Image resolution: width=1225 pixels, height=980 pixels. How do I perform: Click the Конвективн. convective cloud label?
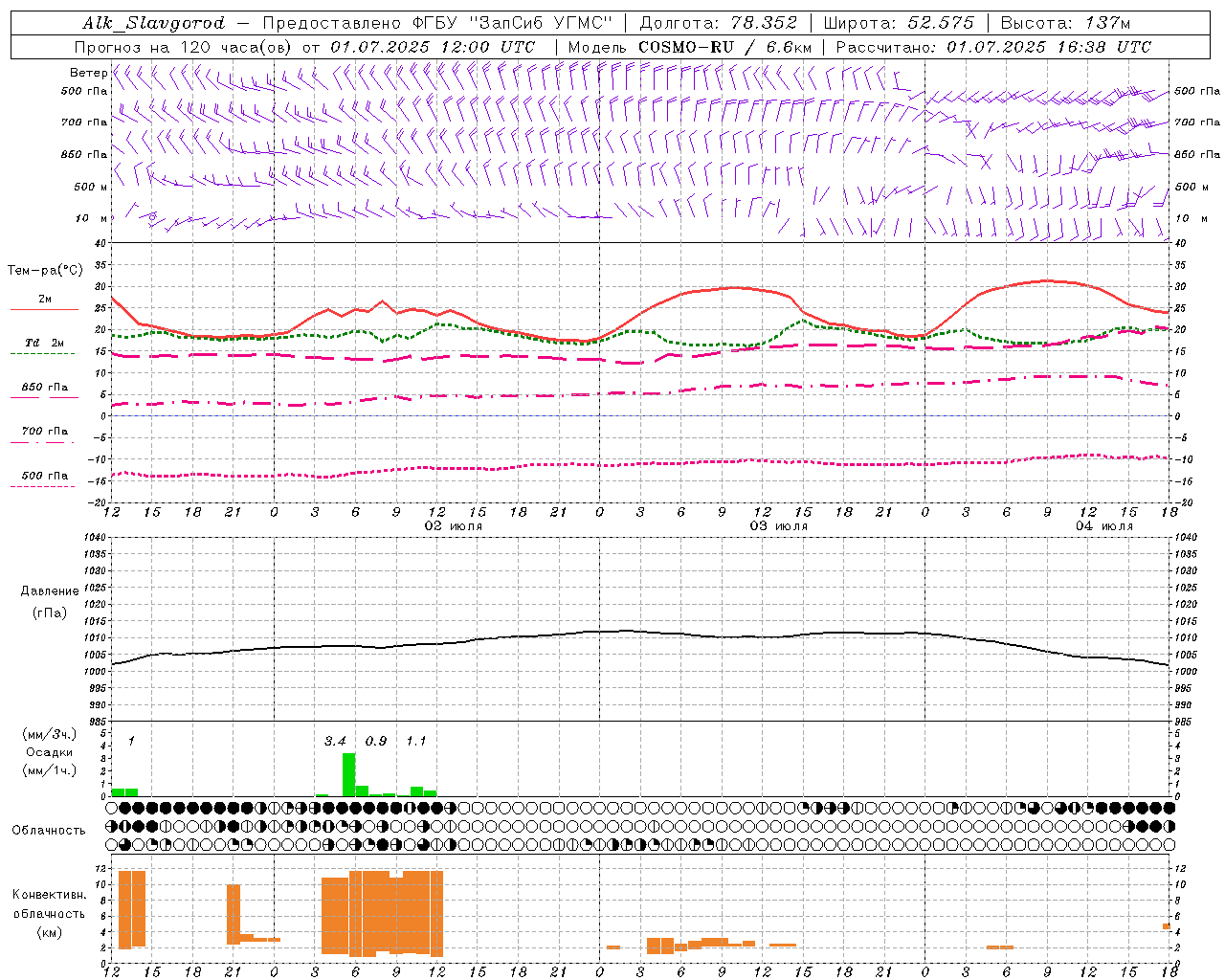tap(49, 895)
